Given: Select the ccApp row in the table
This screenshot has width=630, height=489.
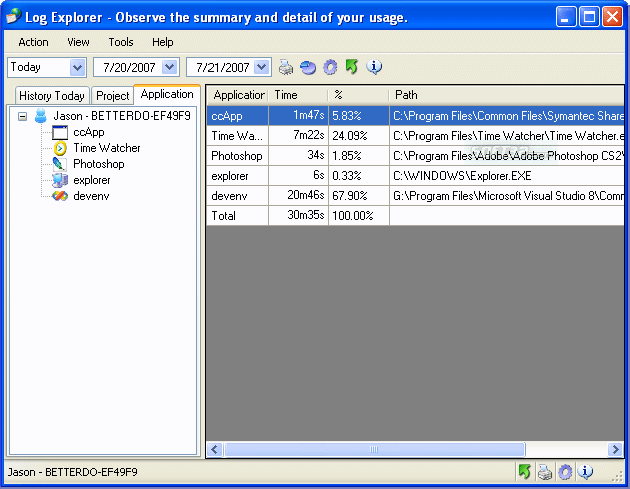Looking at the screenshot, I should pyautogui.click(x=415, y=116).
